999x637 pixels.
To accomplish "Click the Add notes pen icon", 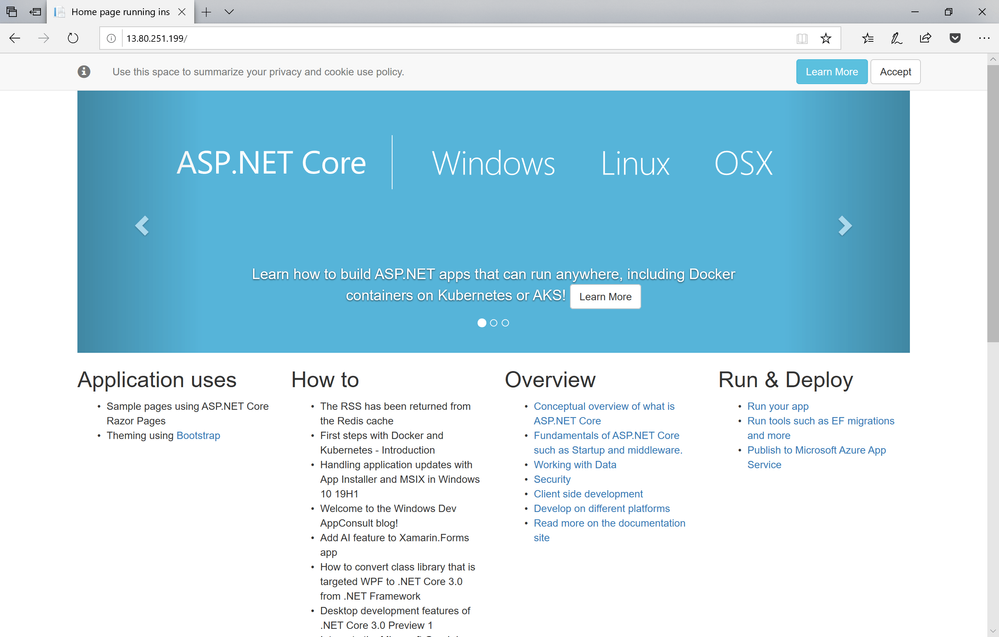I will pyautogui.click(x=896, y=38).
